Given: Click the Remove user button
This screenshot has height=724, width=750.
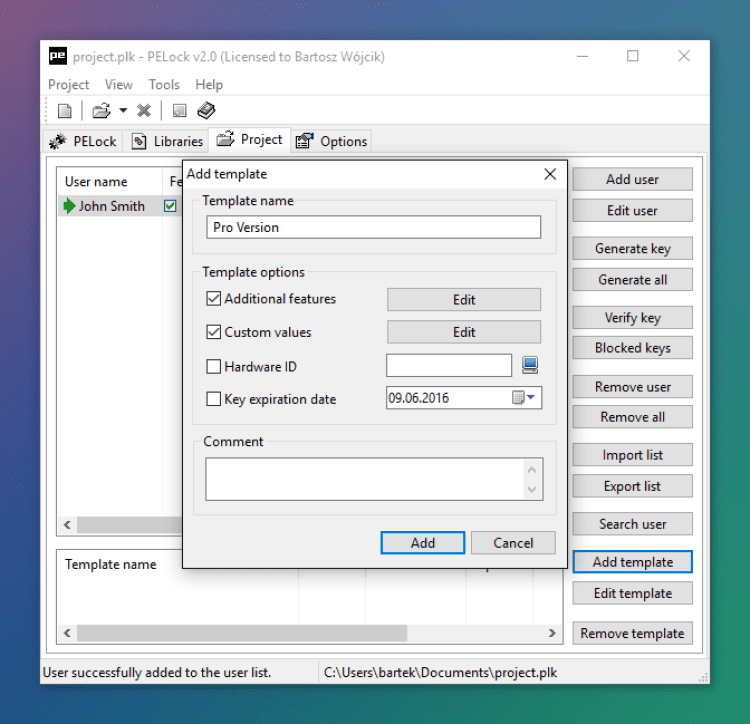Looking at the screenshot, I should (x=632, y=387).
